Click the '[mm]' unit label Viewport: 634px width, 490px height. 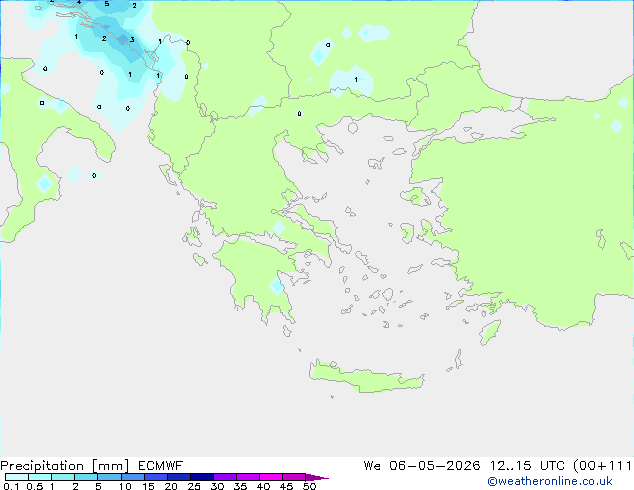pyautogui.click(x=111, y=466)
